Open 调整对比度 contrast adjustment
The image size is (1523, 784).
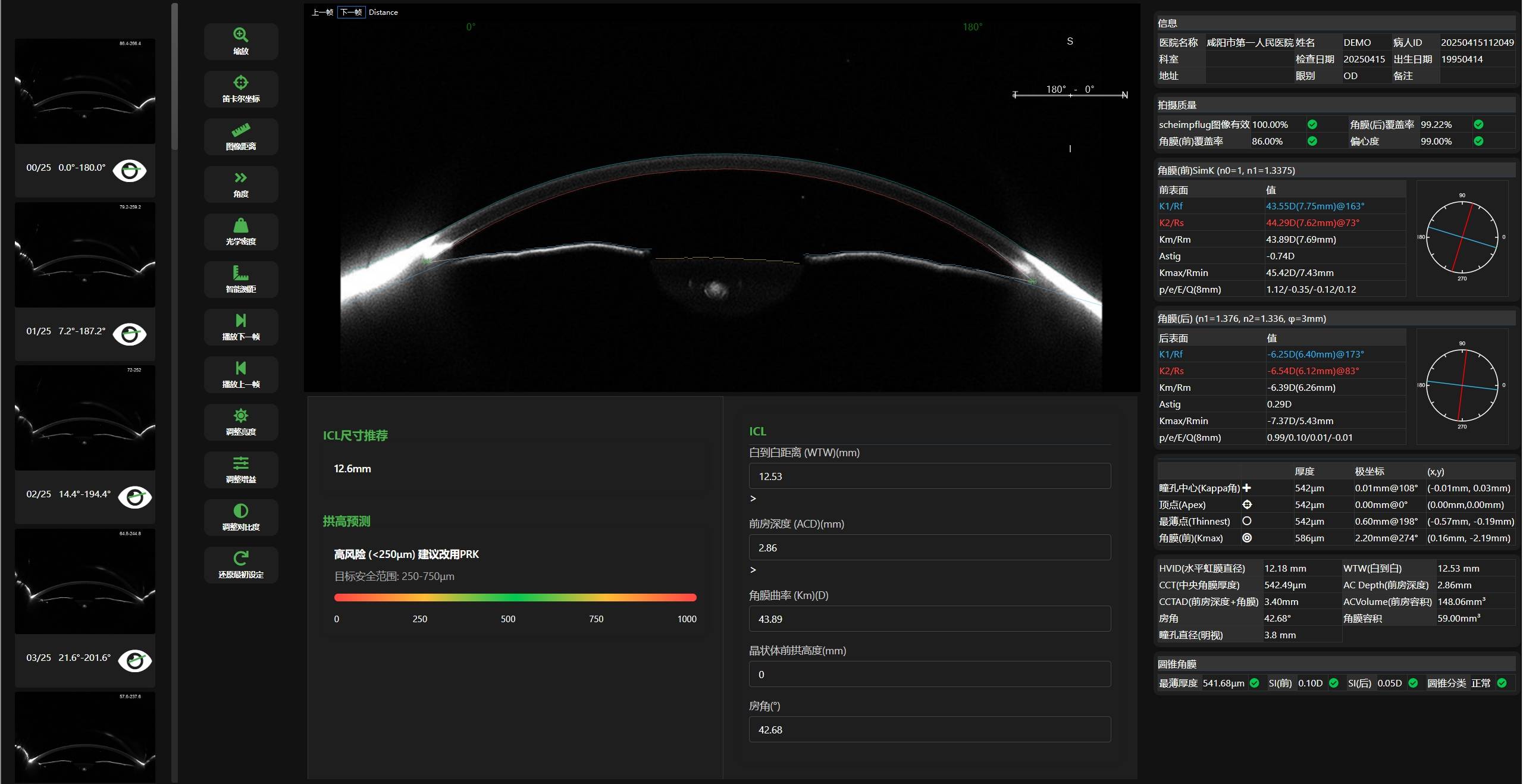(241, 518)
